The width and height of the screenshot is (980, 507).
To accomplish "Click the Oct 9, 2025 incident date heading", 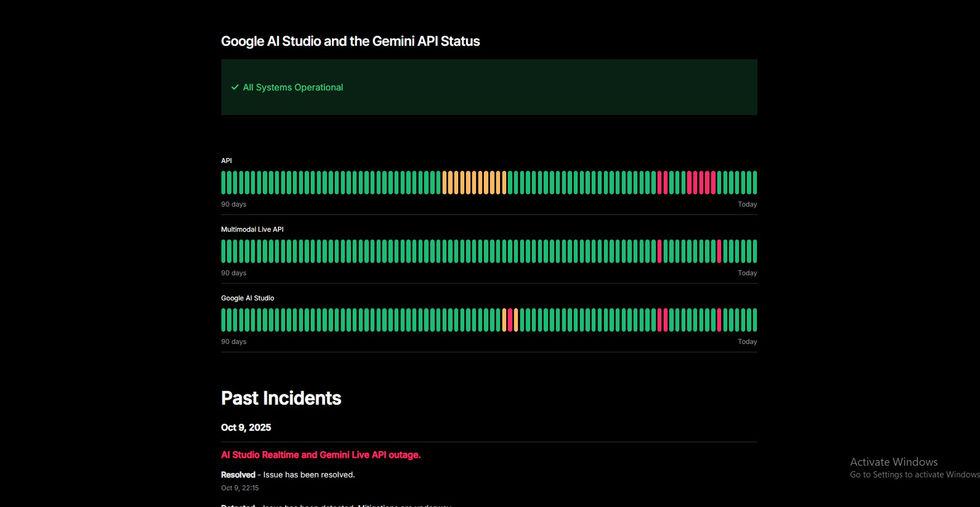I will (246, 428).
